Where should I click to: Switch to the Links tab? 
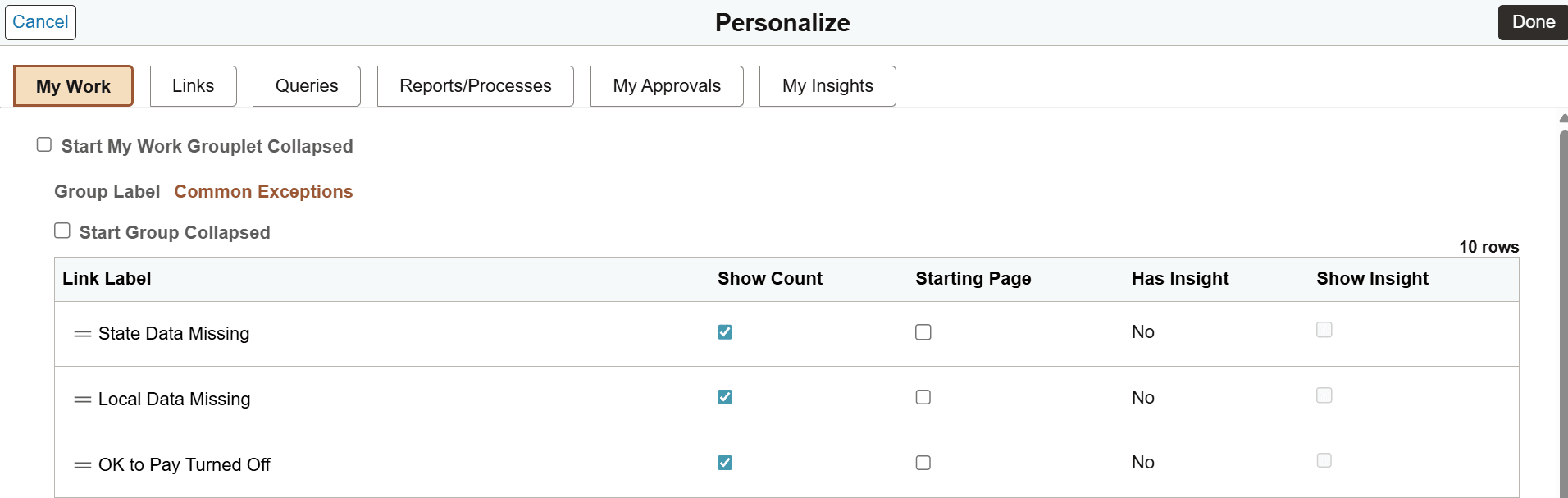click(193, 86)
